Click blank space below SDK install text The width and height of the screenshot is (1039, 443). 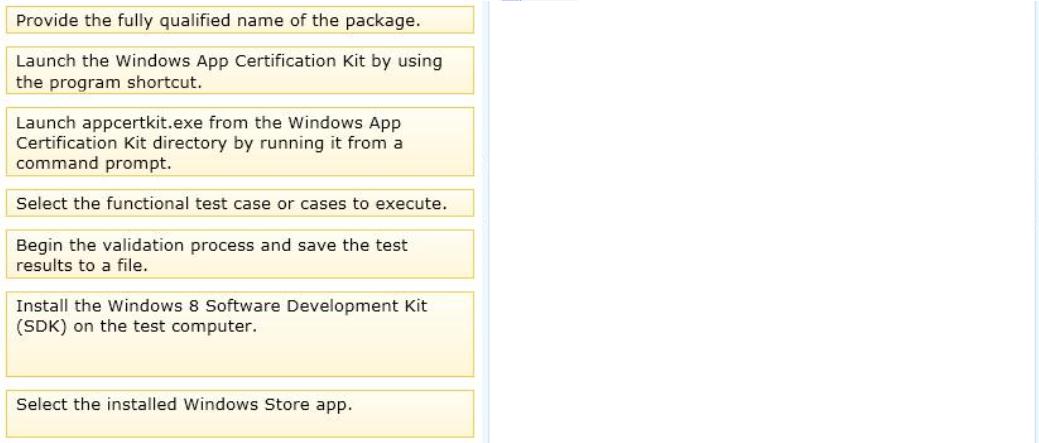(x=240, y=356)
